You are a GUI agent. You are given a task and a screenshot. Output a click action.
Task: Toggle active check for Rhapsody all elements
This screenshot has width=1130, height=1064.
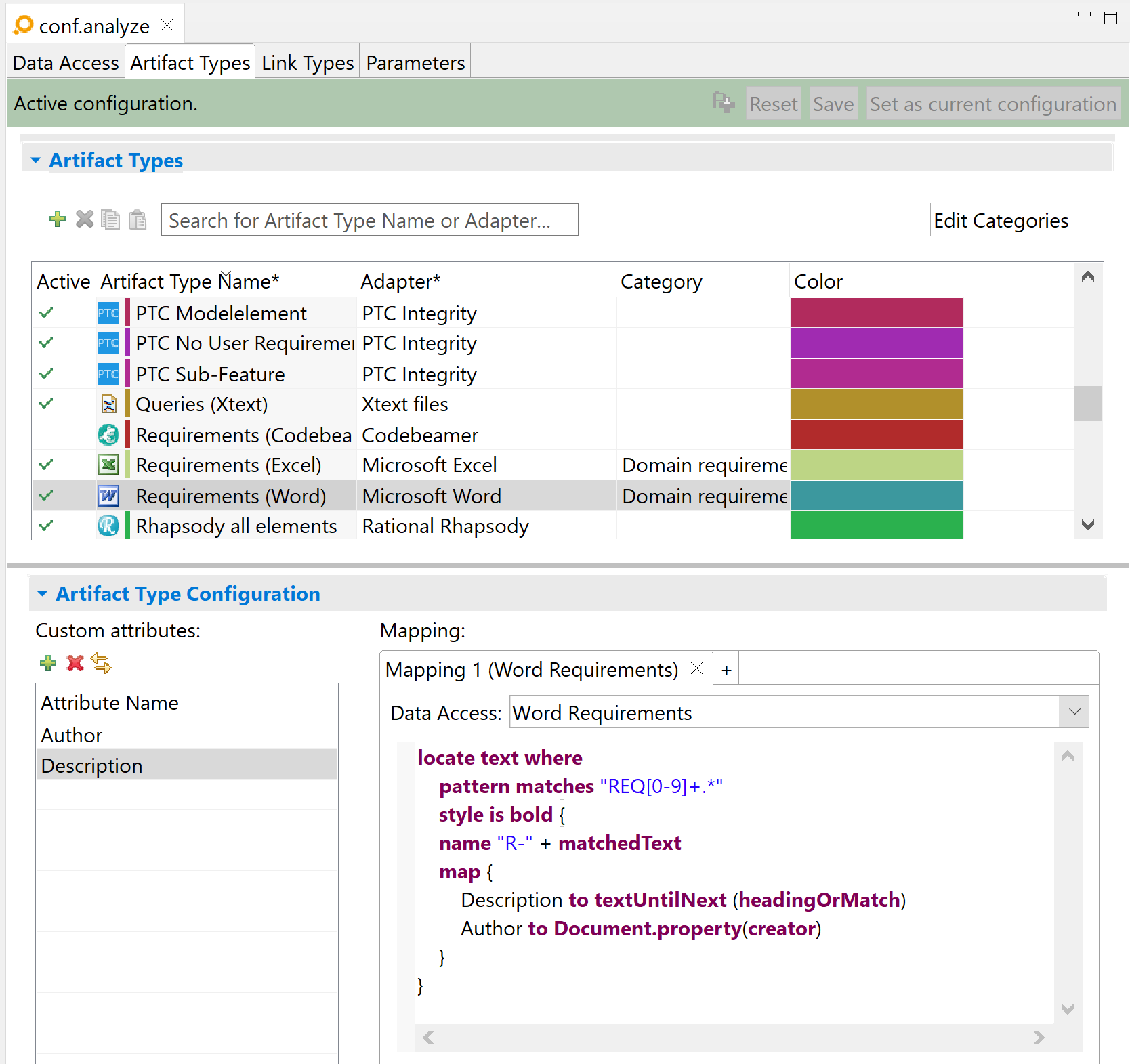[46, 526]
